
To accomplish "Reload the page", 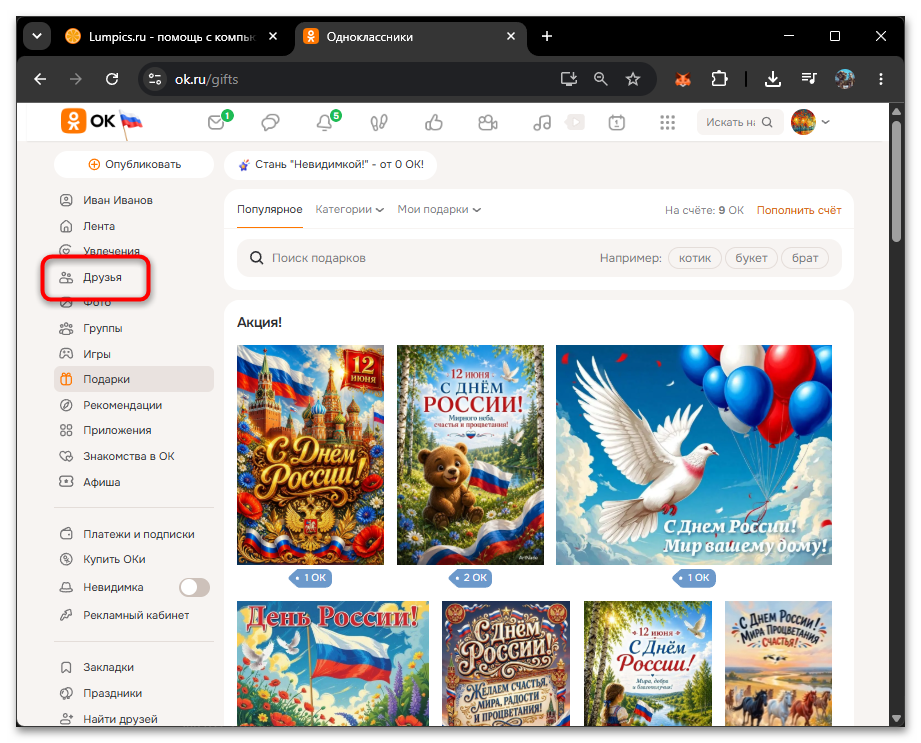I will (x=112, y=79).
